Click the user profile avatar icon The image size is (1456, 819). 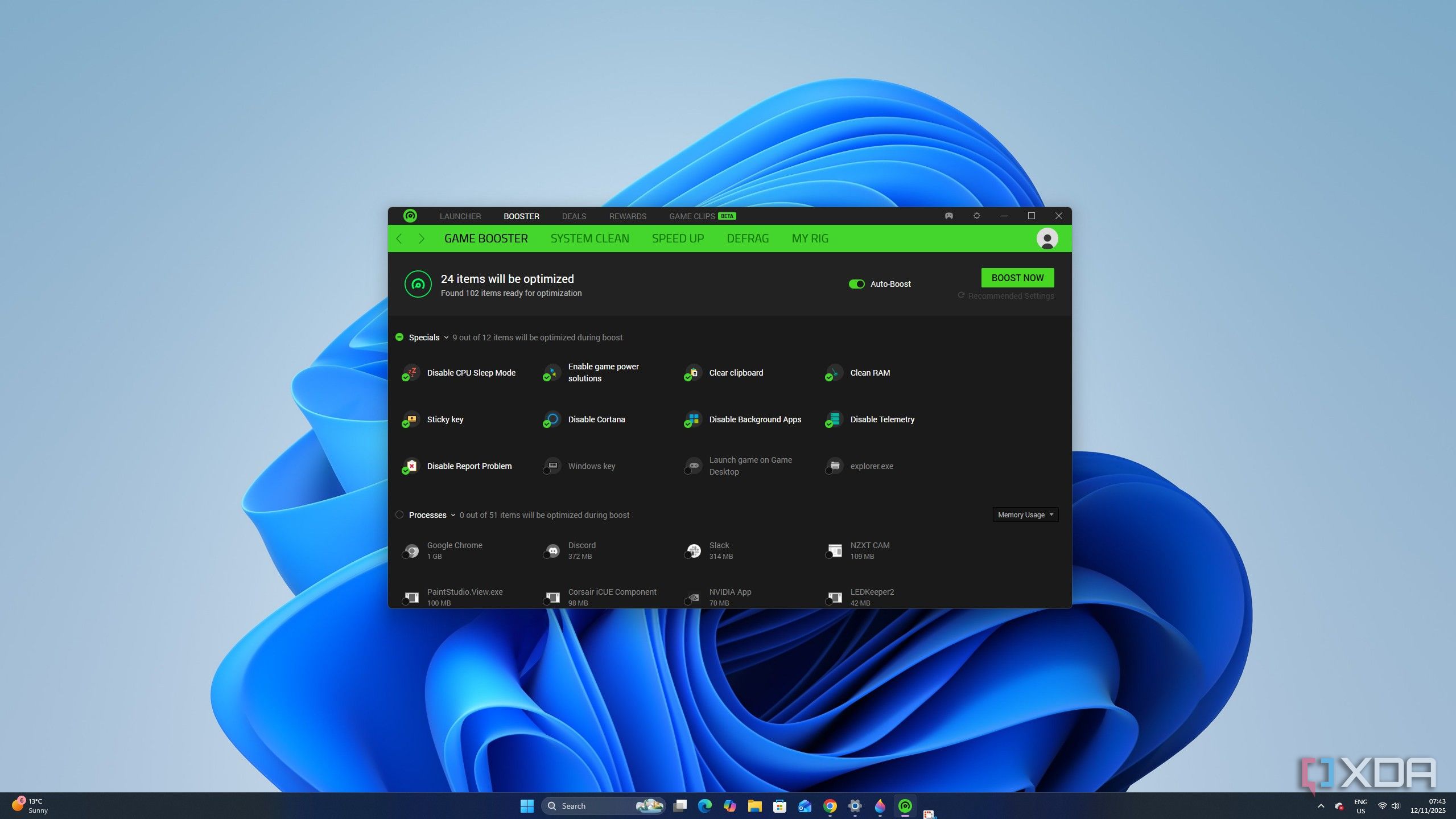tap(1046, 238)
